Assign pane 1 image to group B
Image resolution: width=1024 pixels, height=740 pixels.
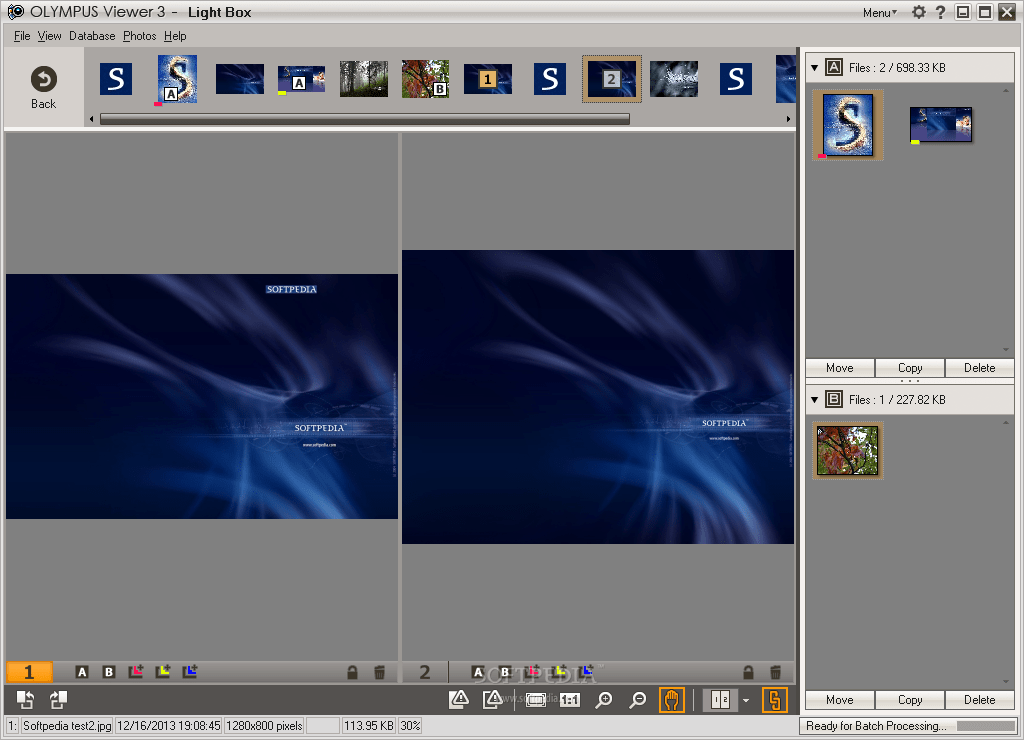coord(108,672)
